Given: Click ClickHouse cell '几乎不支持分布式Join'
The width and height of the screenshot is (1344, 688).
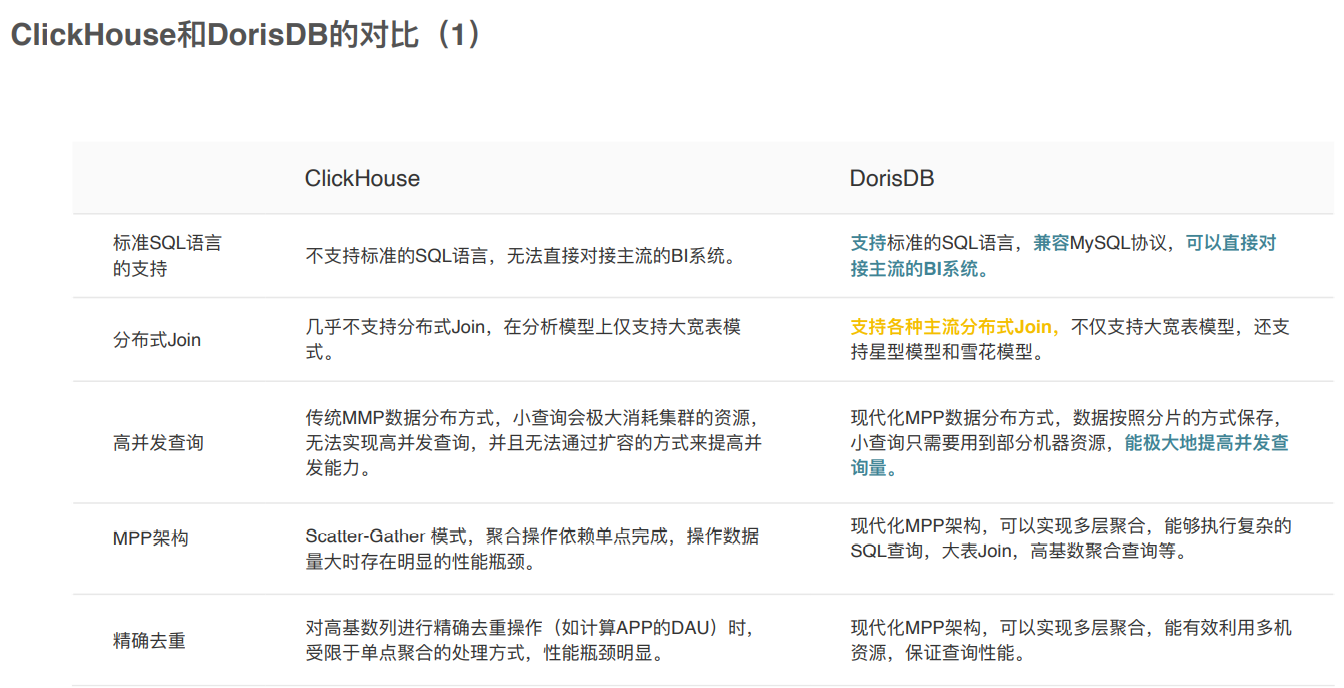Looking at the screenshot, I should (523, 340).
